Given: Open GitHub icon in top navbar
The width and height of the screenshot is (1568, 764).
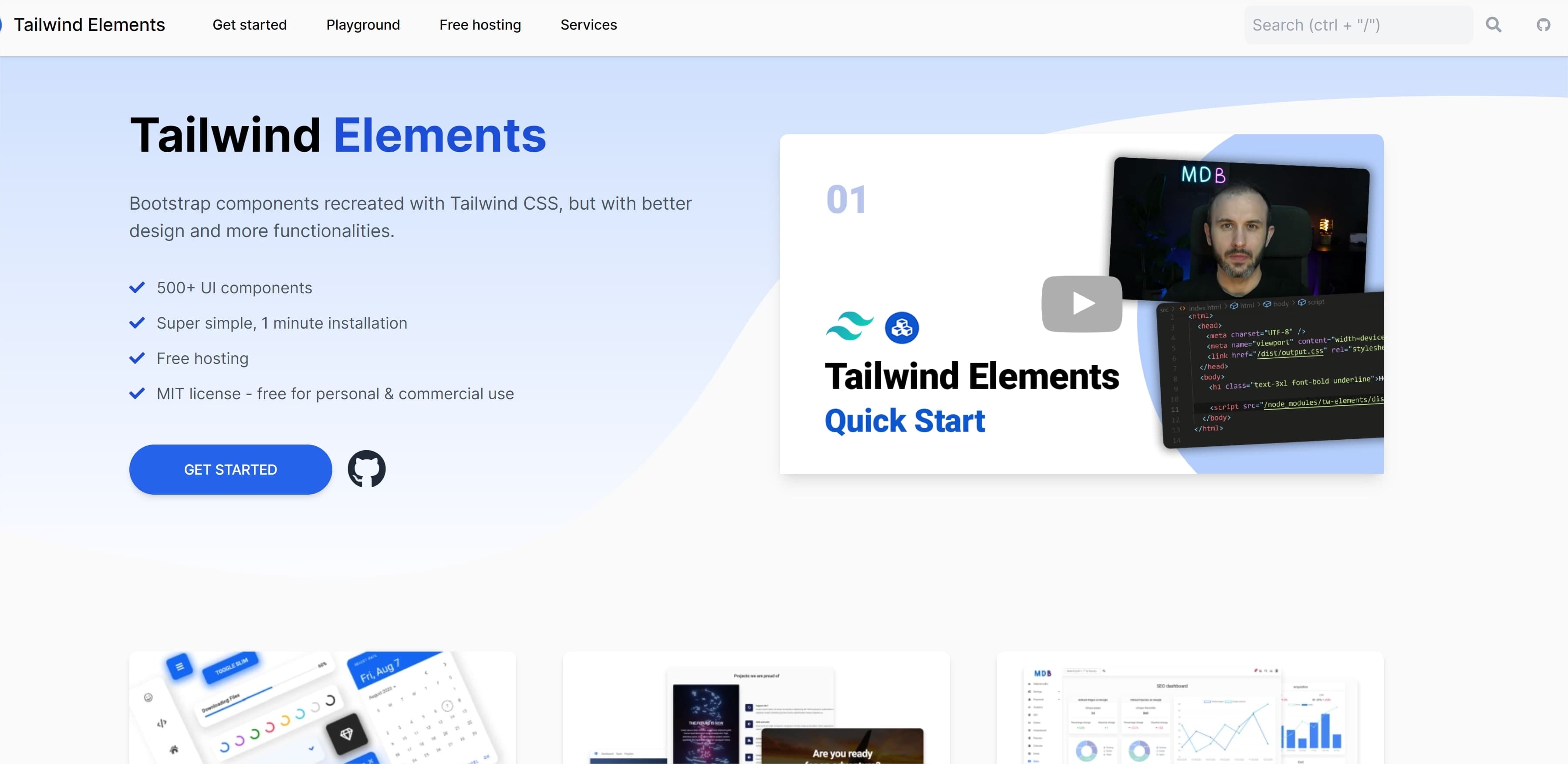Looking at the screenshot, I should pos(1543,25).
